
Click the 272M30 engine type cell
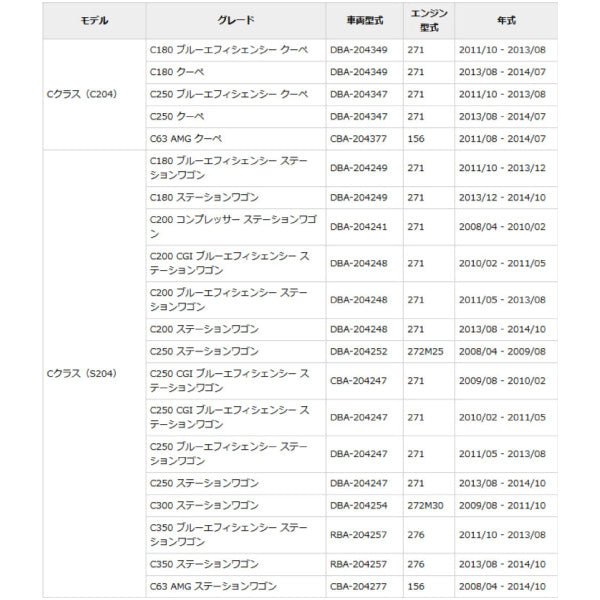[427, 505]
